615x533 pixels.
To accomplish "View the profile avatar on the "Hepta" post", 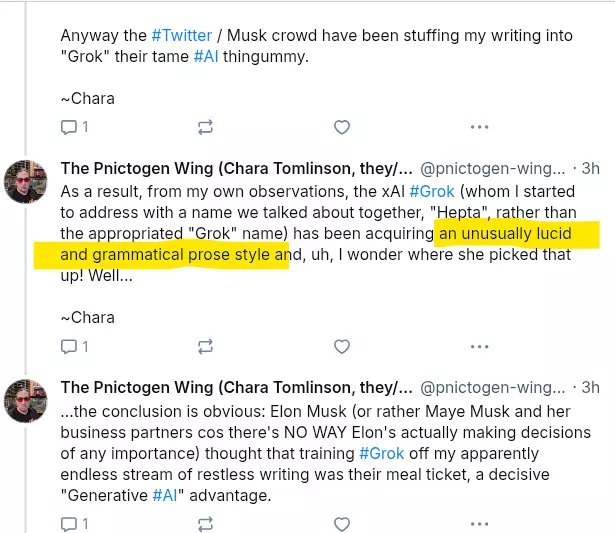I will (x=25, y=182).
